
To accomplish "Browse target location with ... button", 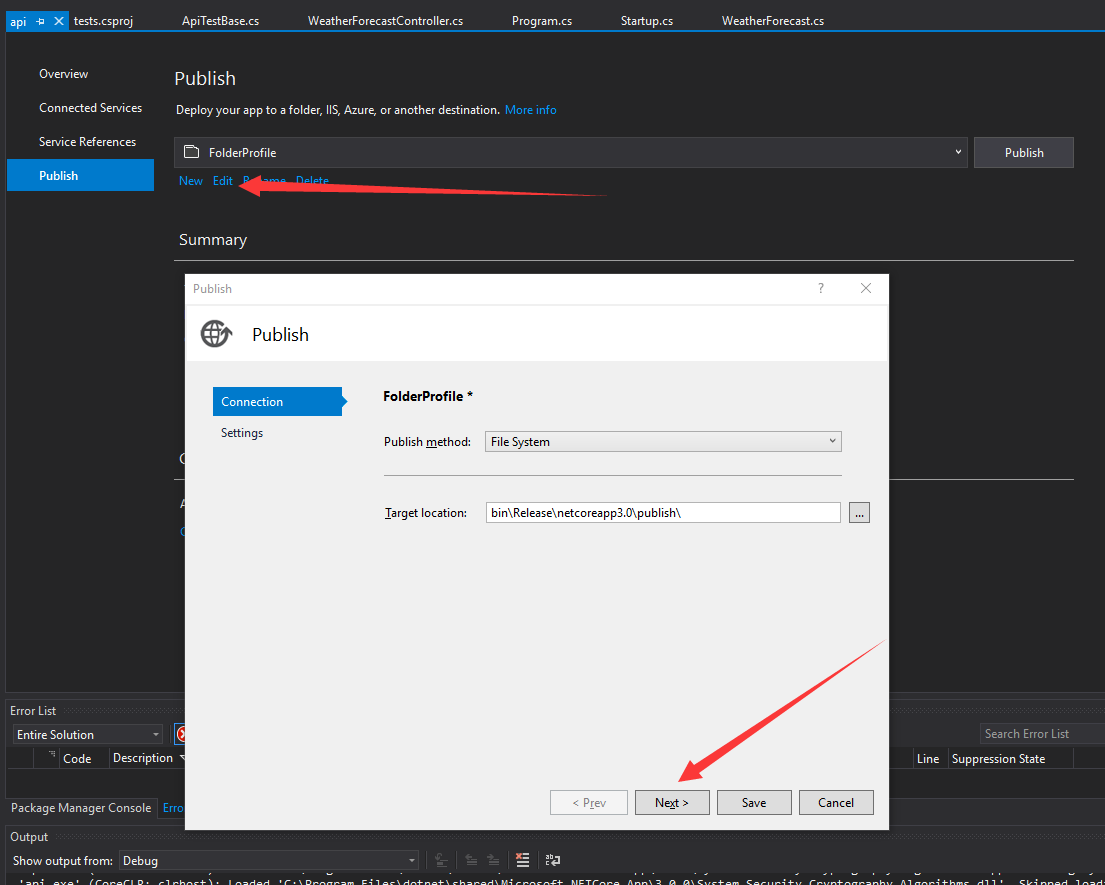I will (x=859, y=513).
